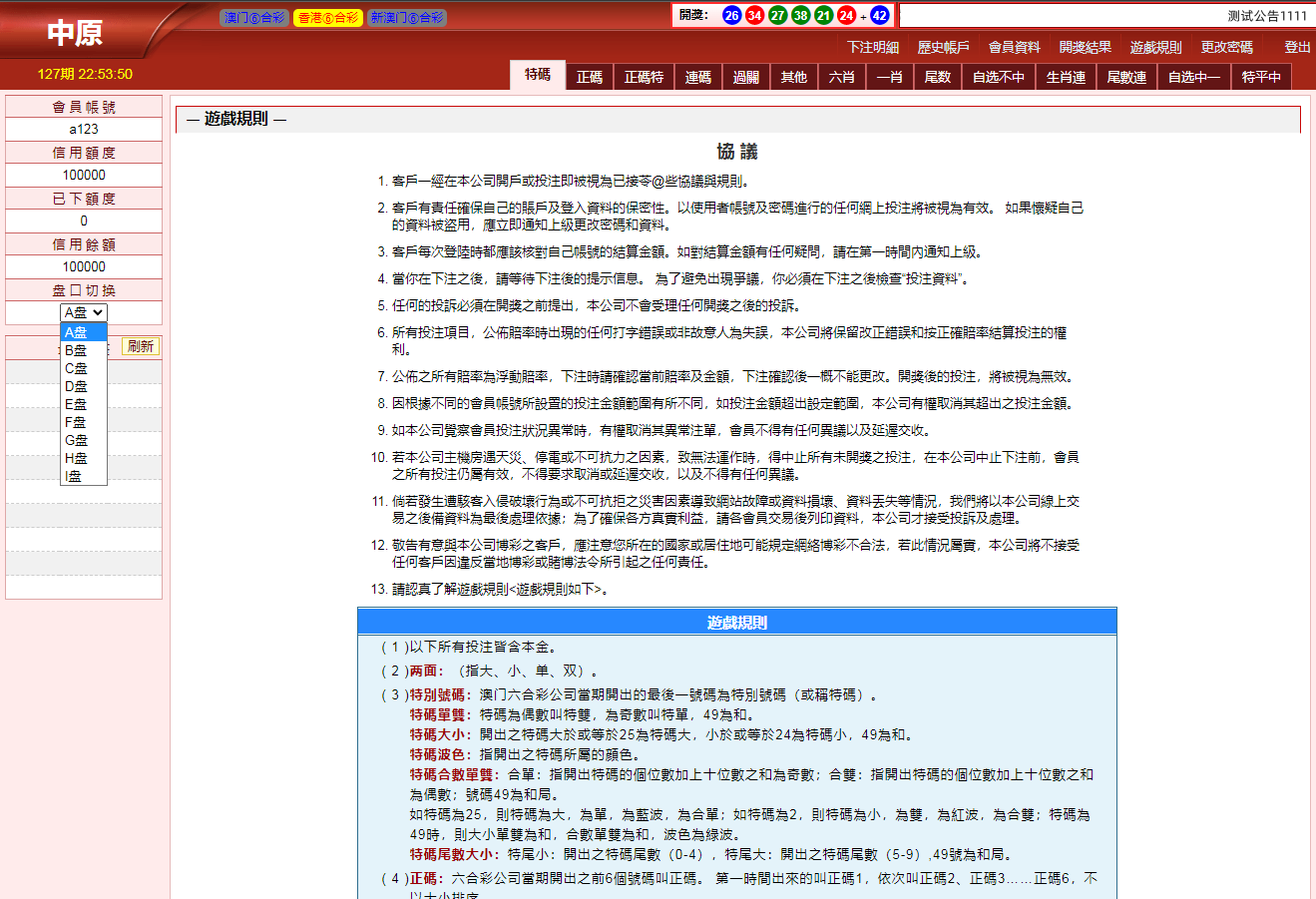The image size is (1316, 899).
Task: Click the special number ball 42
Action: coord(879,15)
